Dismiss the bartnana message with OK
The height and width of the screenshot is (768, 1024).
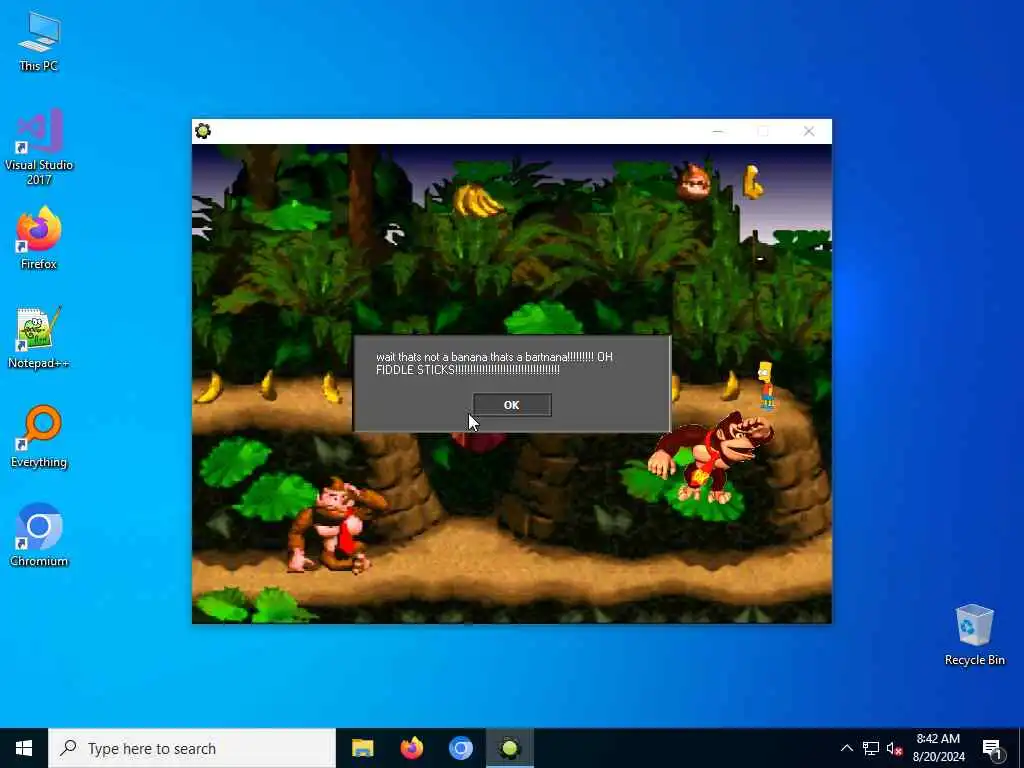[512, 405]
